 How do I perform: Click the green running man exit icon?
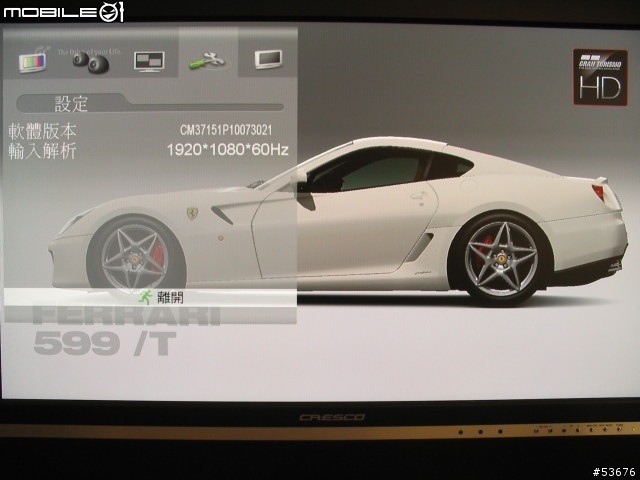(x=145, y=297)
